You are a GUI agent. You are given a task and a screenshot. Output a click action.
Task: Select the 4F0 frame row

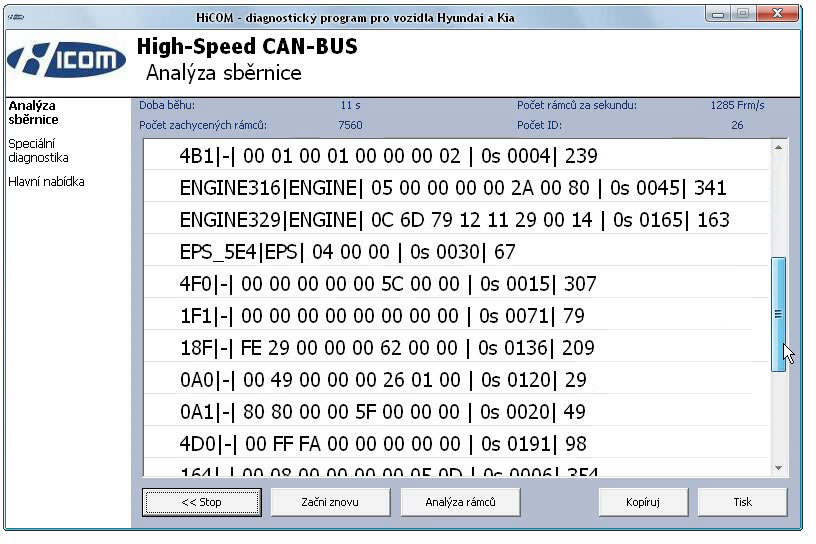click(456, 284)
